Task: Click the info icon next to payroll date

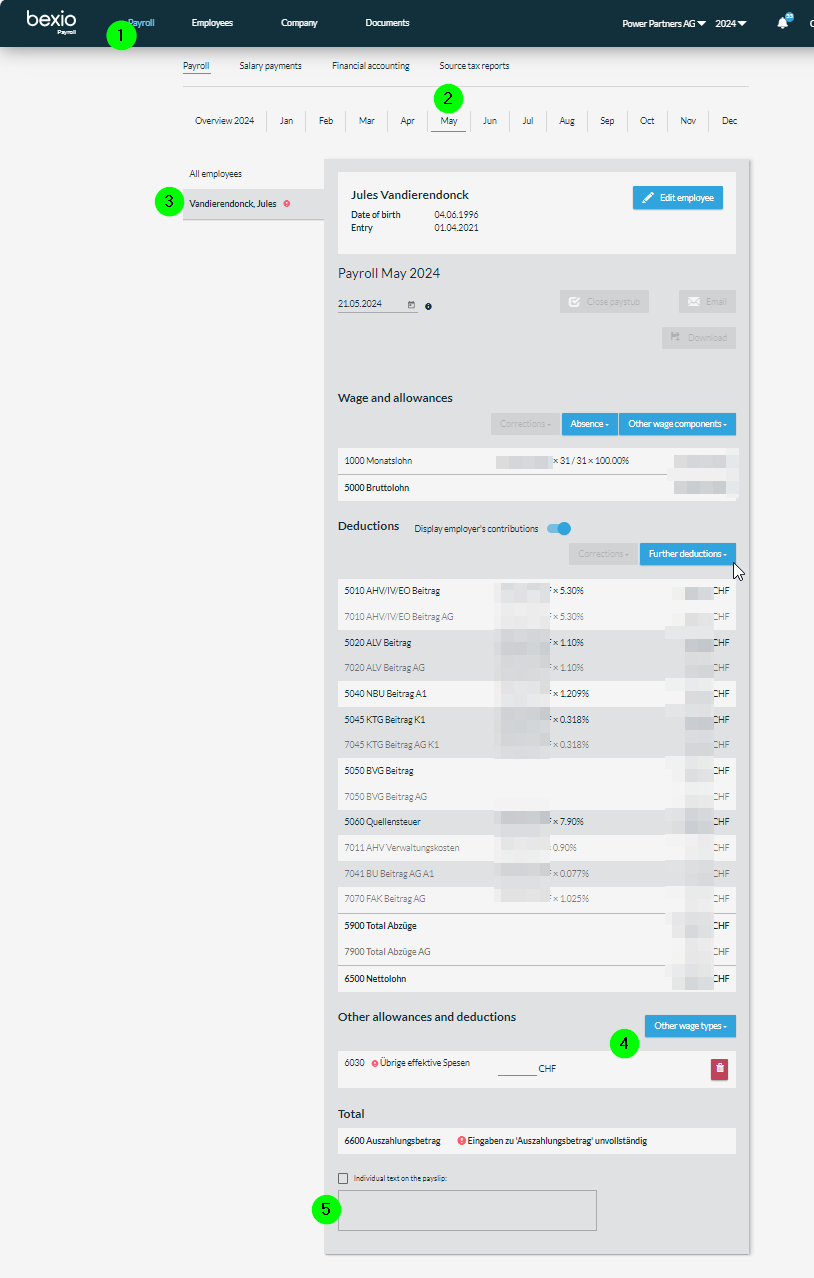Action: point(428,306)
